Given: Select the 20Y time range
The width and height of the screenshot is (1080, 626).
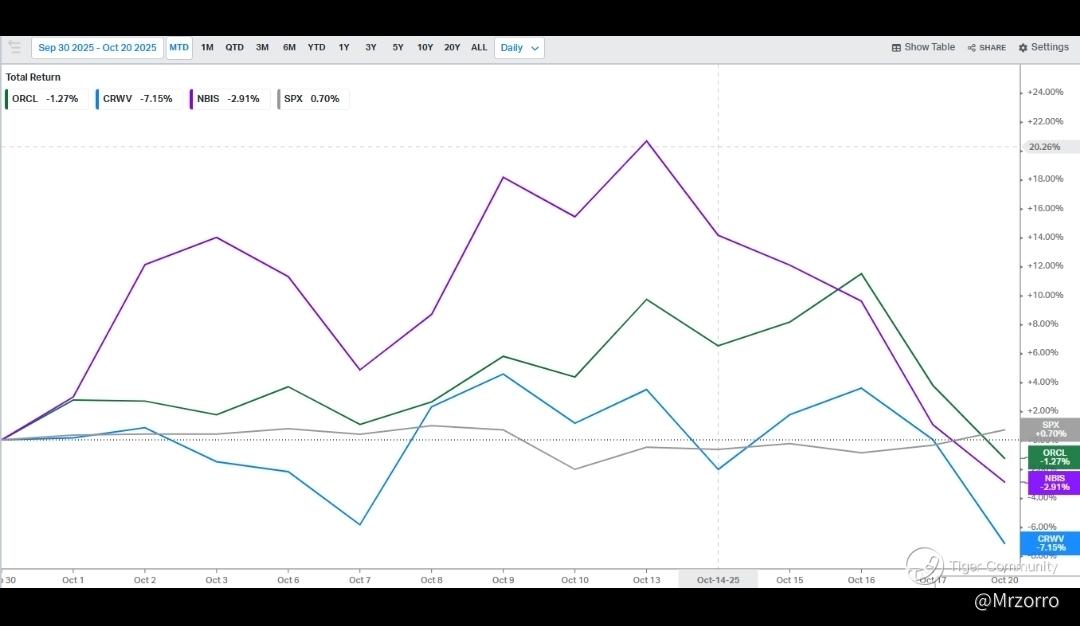Looking at the screenshot, I should (452, 48).
